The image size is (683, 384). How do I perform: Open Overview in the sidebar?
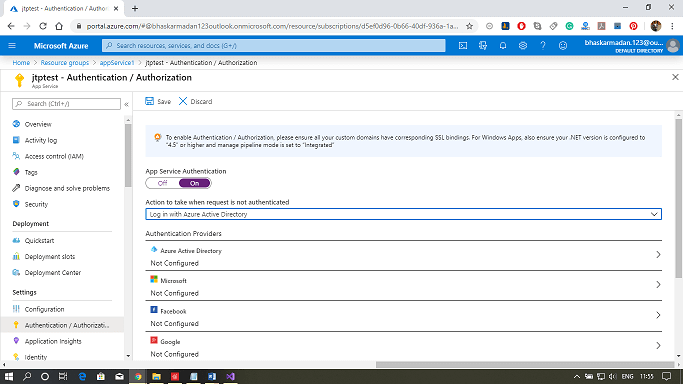38,124
